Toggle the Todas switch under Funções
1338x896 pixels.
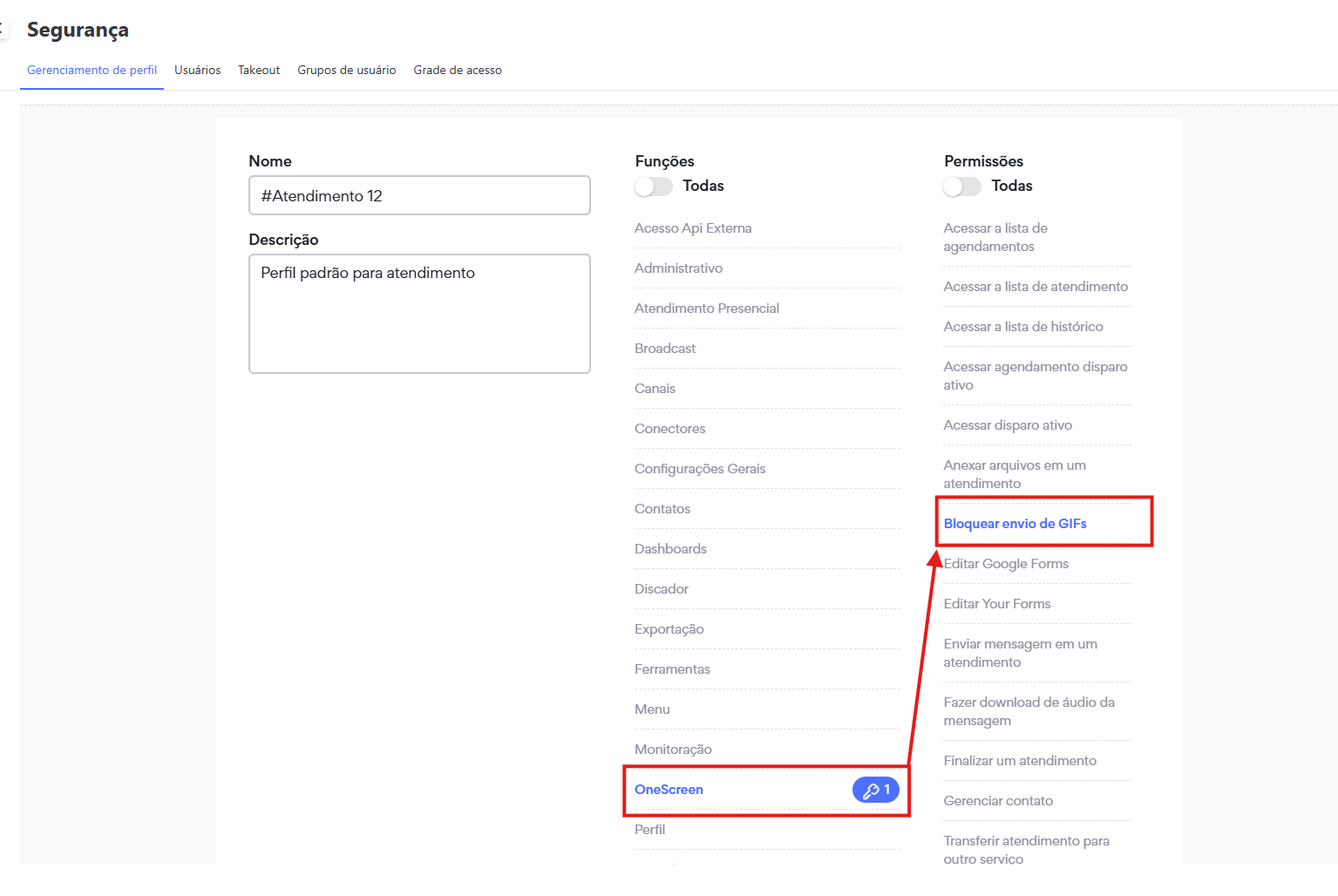coord(654,187)
